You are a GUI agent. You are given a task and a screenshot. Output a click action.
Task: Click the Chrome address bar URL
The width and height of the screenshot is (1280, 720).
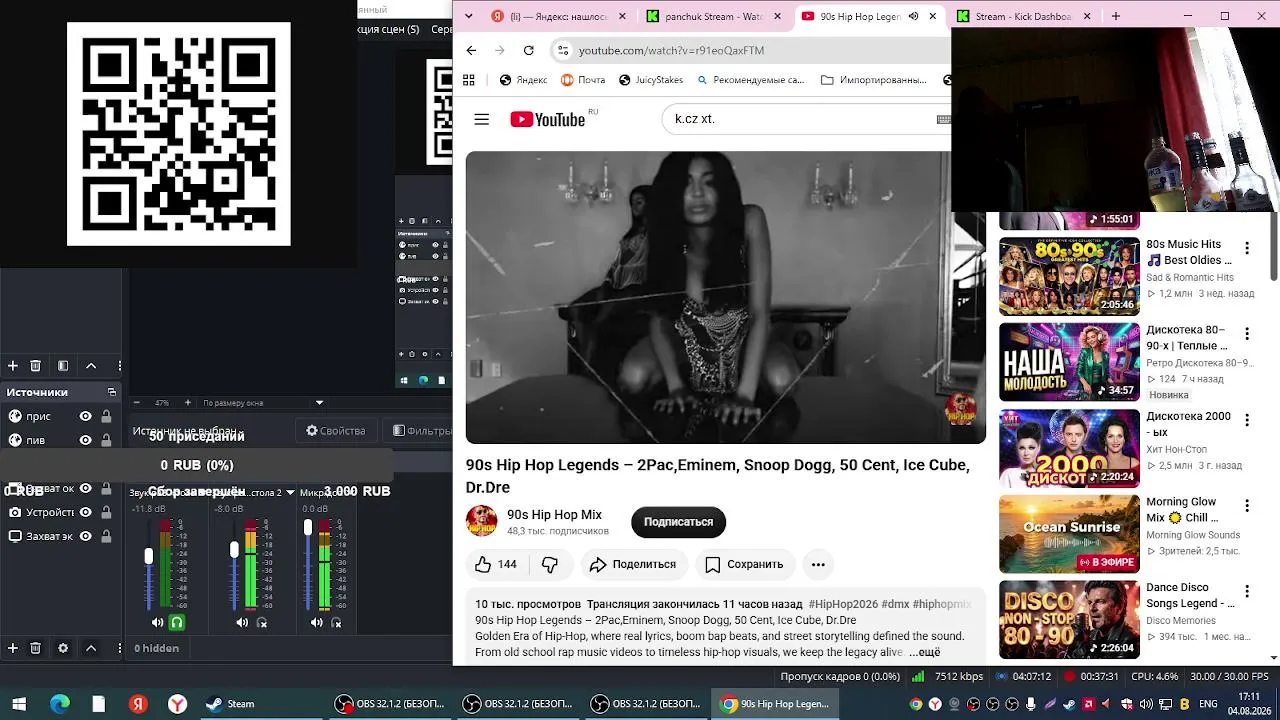click(671, 50)
